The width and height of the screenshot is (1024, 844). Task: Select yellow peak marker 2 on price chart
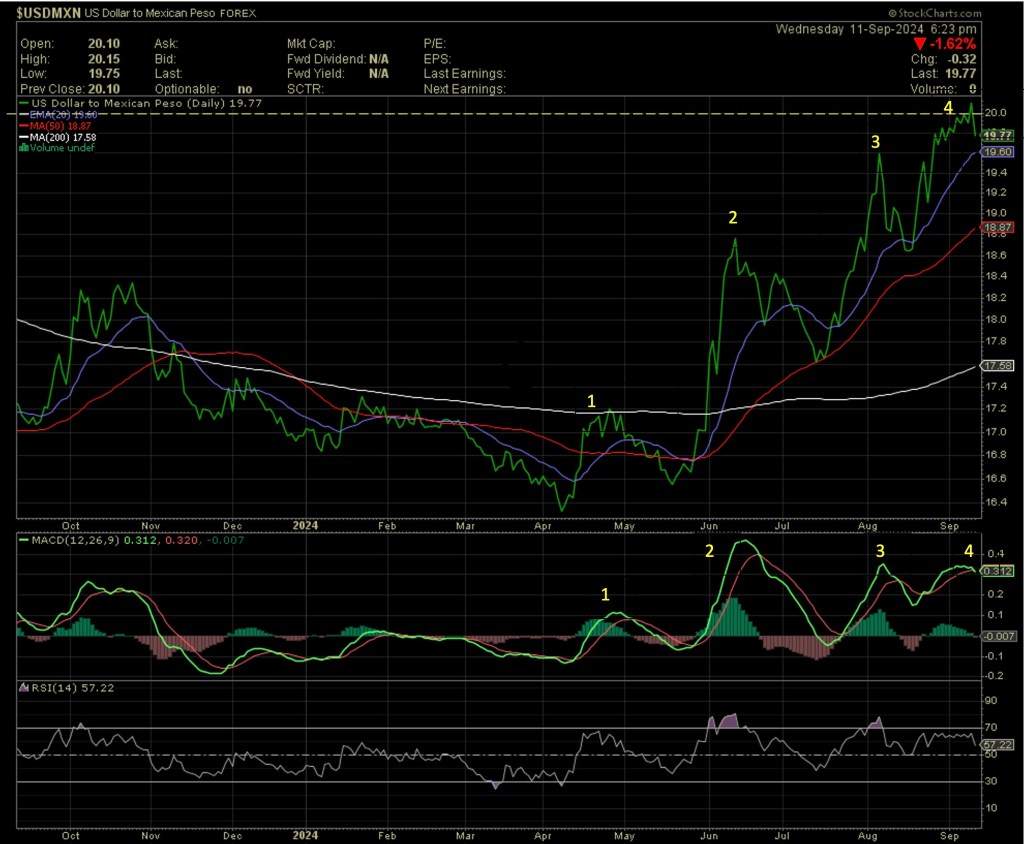coord(733,217)
